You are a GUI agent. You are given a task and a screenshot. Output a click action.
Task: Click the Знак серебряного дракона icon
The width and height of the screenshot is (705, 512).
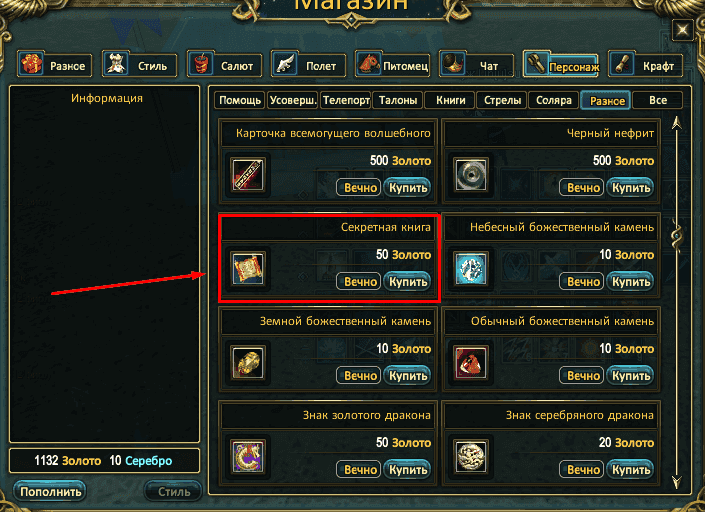coord(470,456)
